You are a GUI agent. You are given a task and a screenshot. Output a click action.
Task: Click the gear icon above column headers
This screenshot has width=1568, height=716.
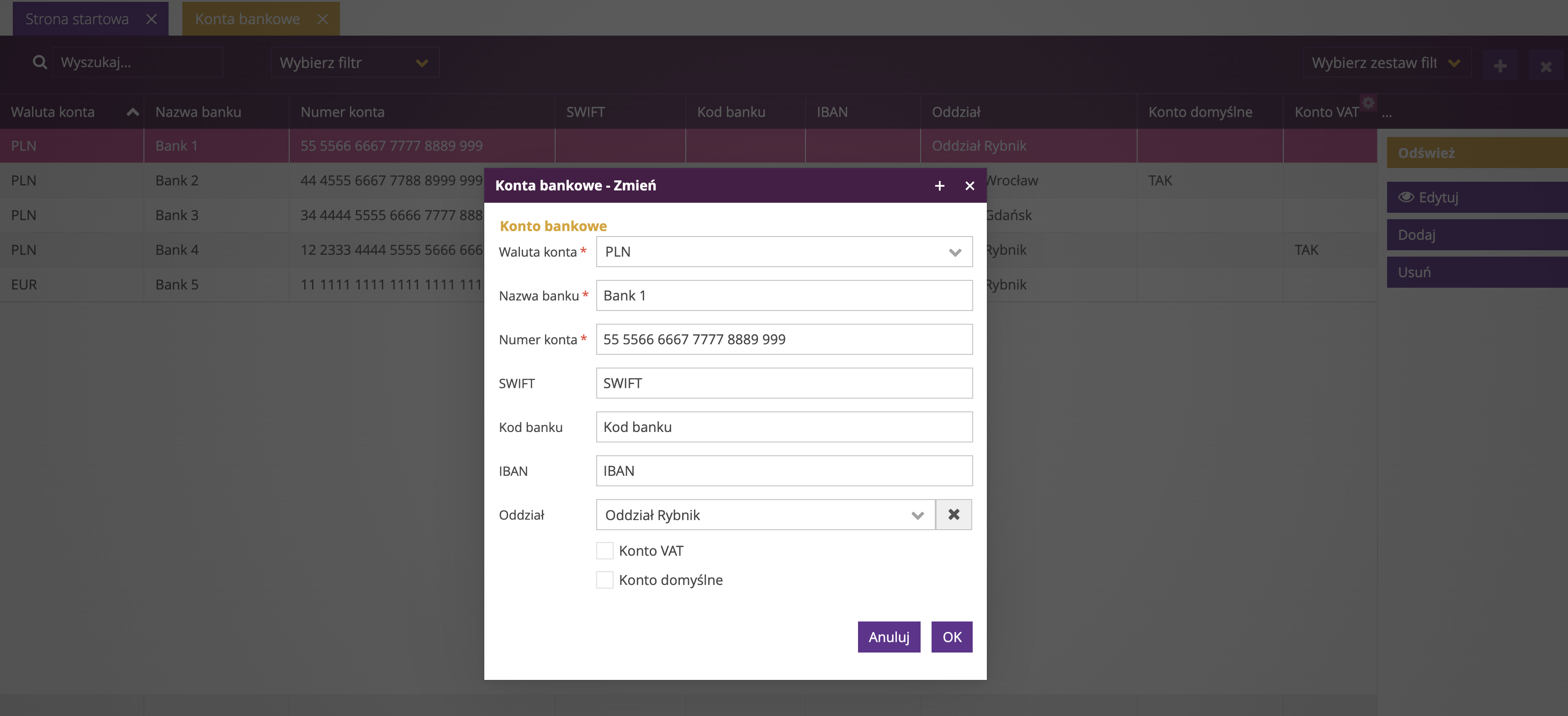click(x=1368, y=102)
